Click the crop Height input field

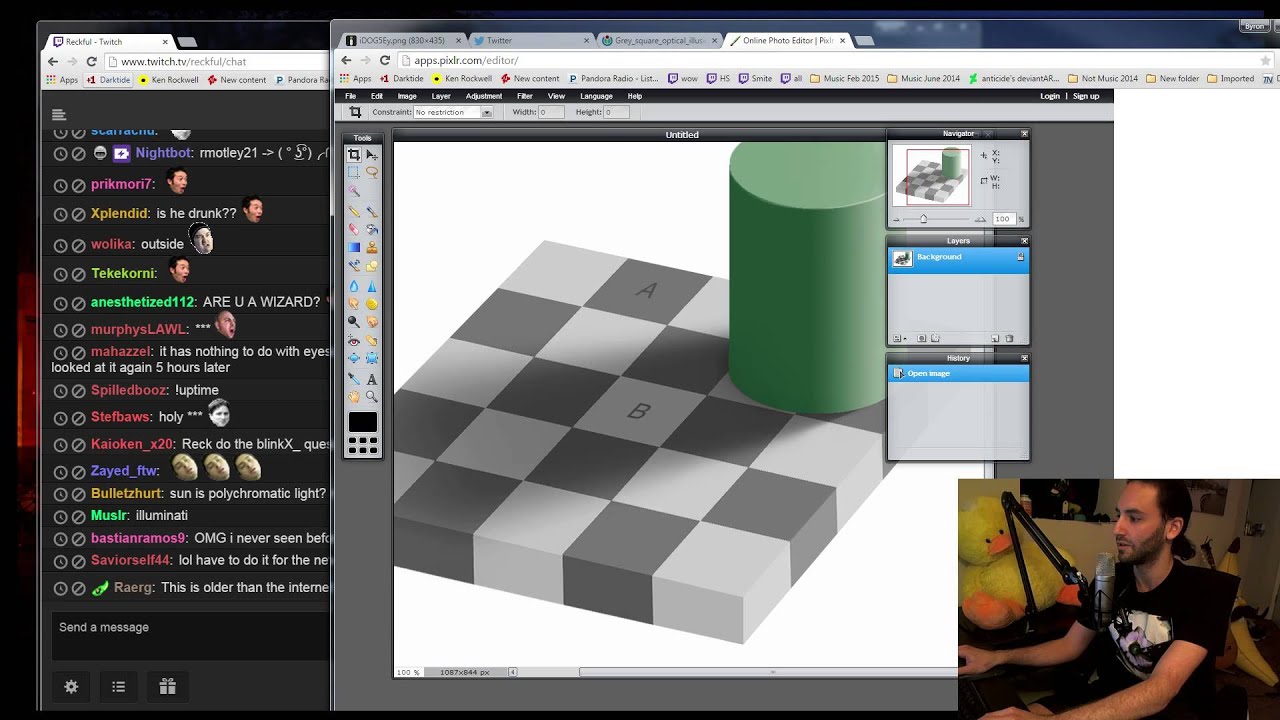[x=617, y=112]
